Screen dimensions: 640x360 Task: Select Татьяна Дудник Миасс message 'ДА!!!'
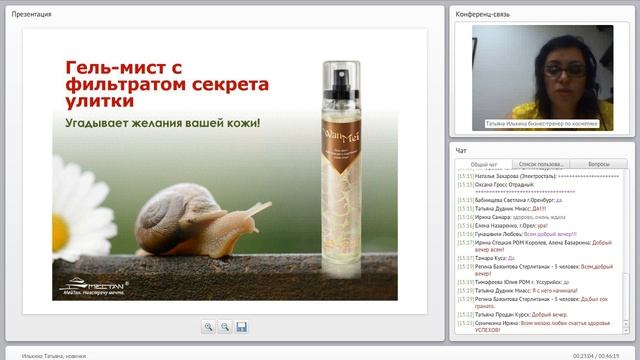[502, 209]
